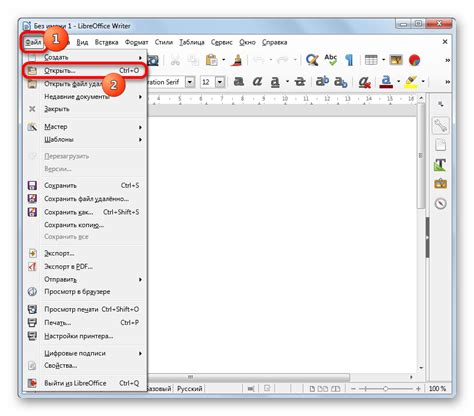Image resolution: width=474 pixels, height=416 pixels.
Task: Open the Таблица menu
Action: point(192,42)
